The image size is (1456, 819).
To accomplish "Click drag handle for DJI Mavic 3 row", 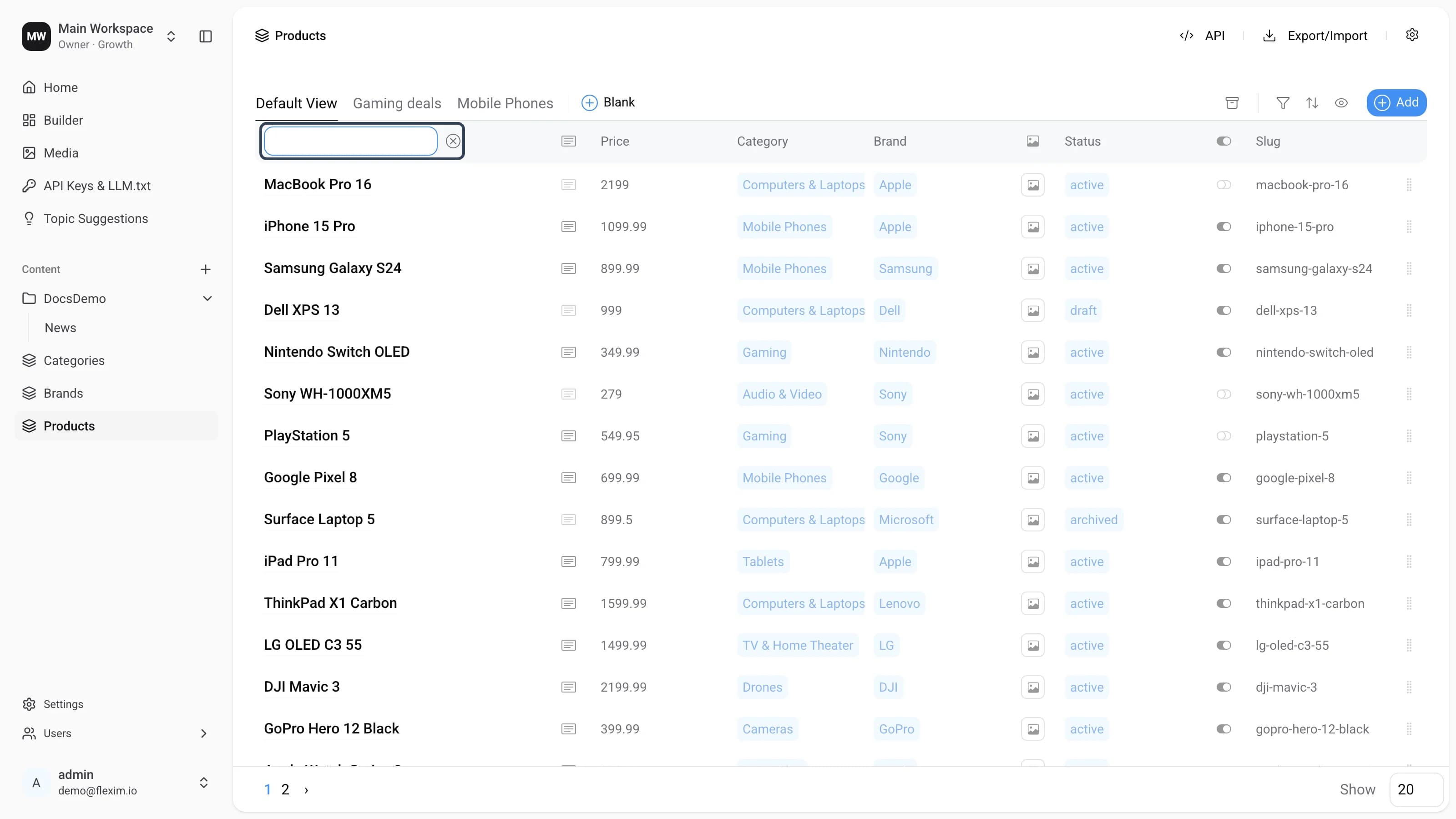I will (1409, 687).
